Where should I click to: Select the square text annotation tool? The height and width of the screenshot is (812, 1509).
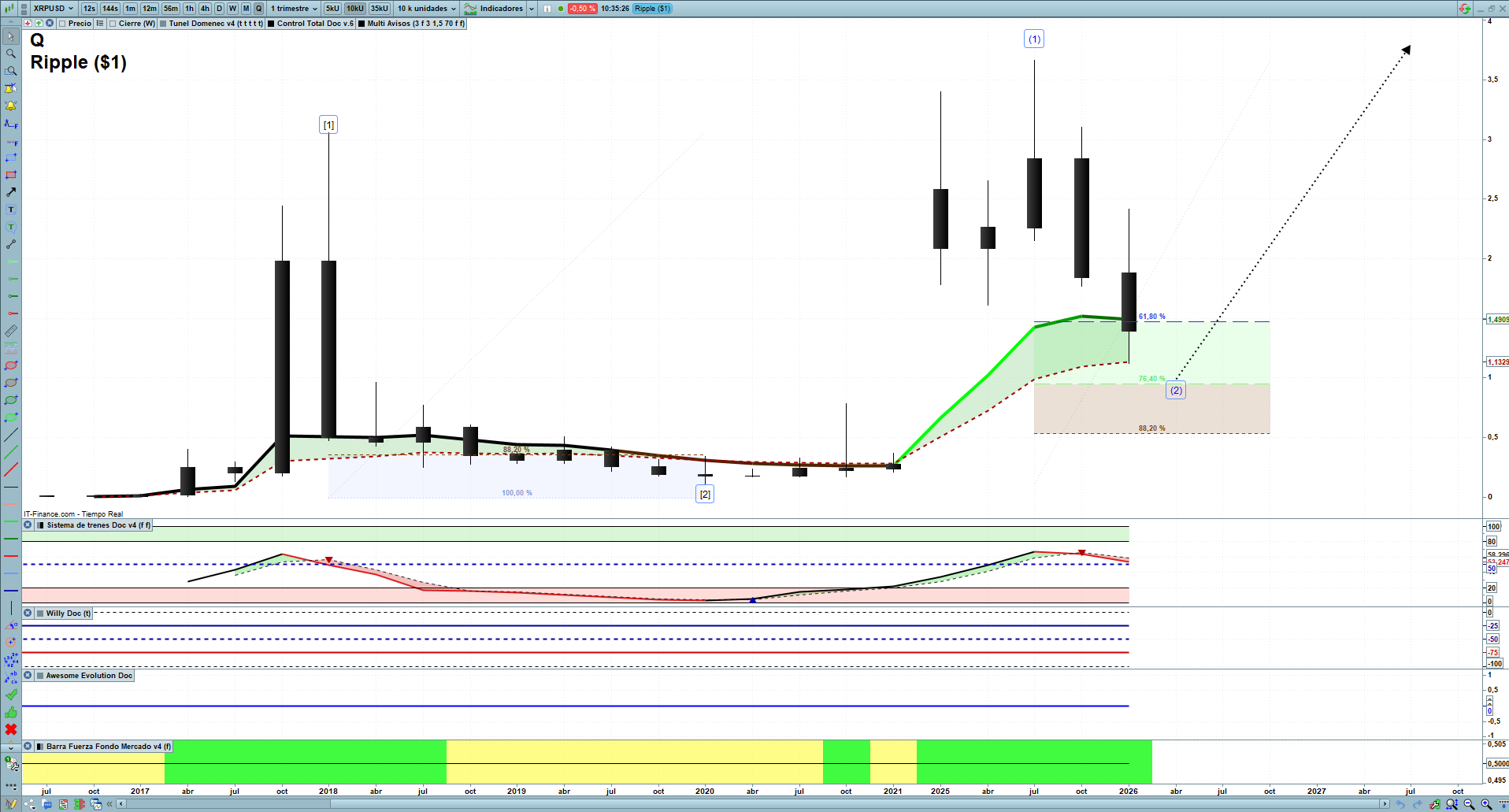pos(11,209)
